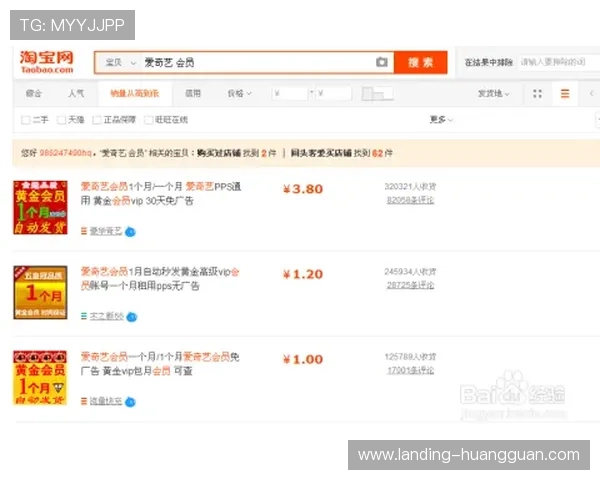Click seller badge icon on ¥1.20 item
Image resolution: width=600 pixels, height=480 pixels.
(x=132, y=317)
